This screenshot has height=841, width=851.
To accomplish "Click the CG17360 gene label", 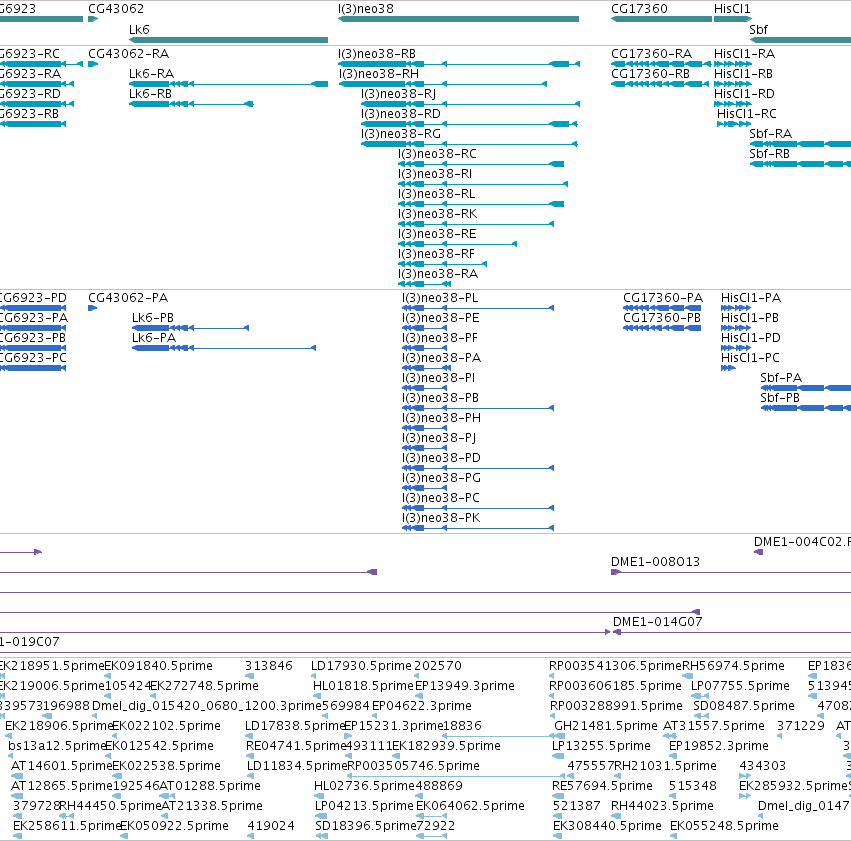I will [x=639, y=9].
